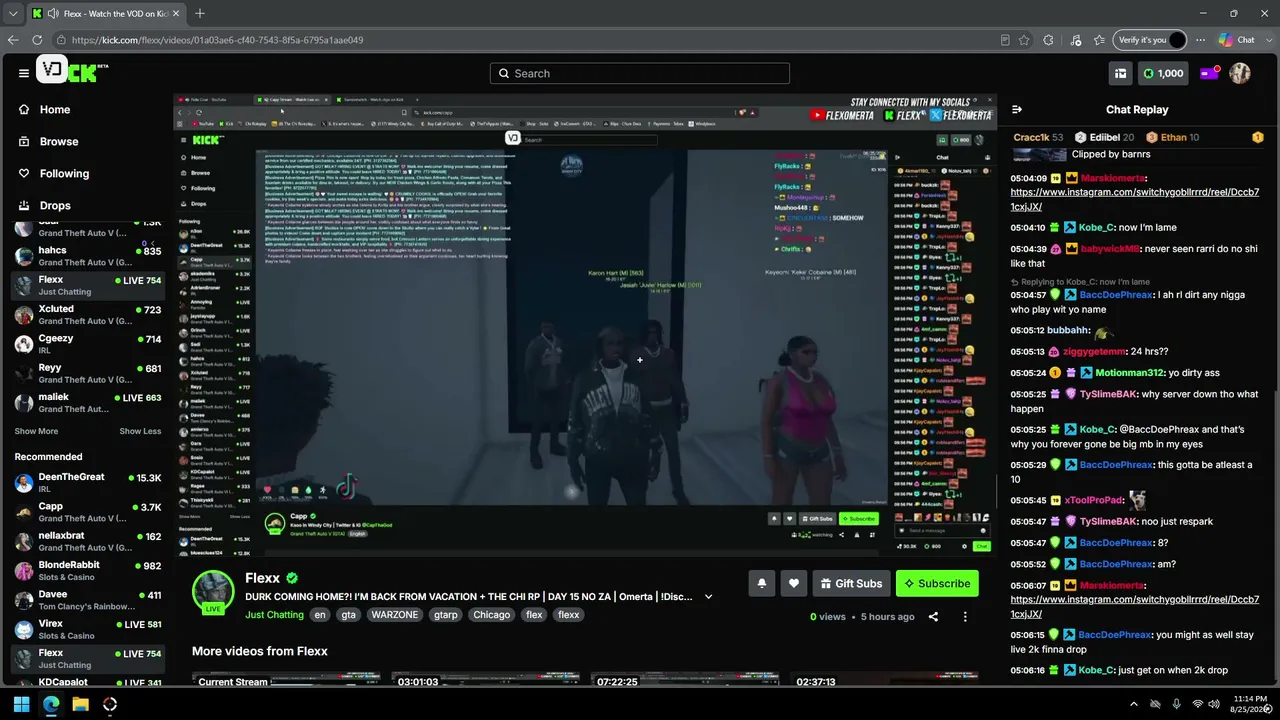1280x720 pixels.
Task: Open the Kick sidebar hamburger menu
Action: pos(24,73)
